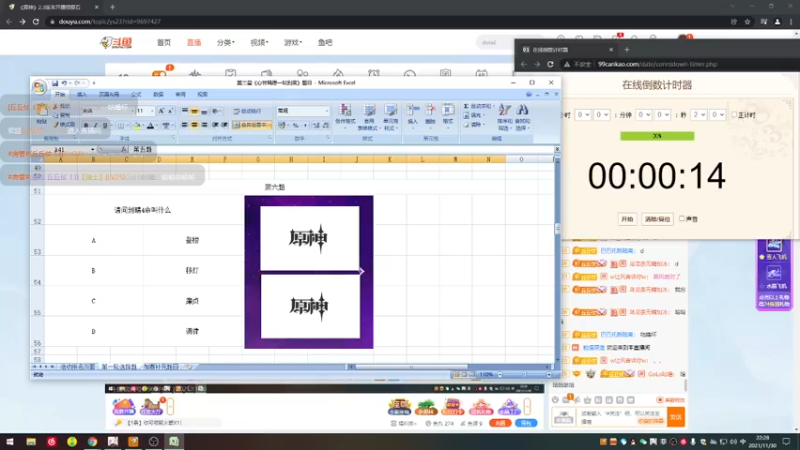Open hours ones digit dropdown
Viewport: 800px width, 450px height.
click(602, 115)
